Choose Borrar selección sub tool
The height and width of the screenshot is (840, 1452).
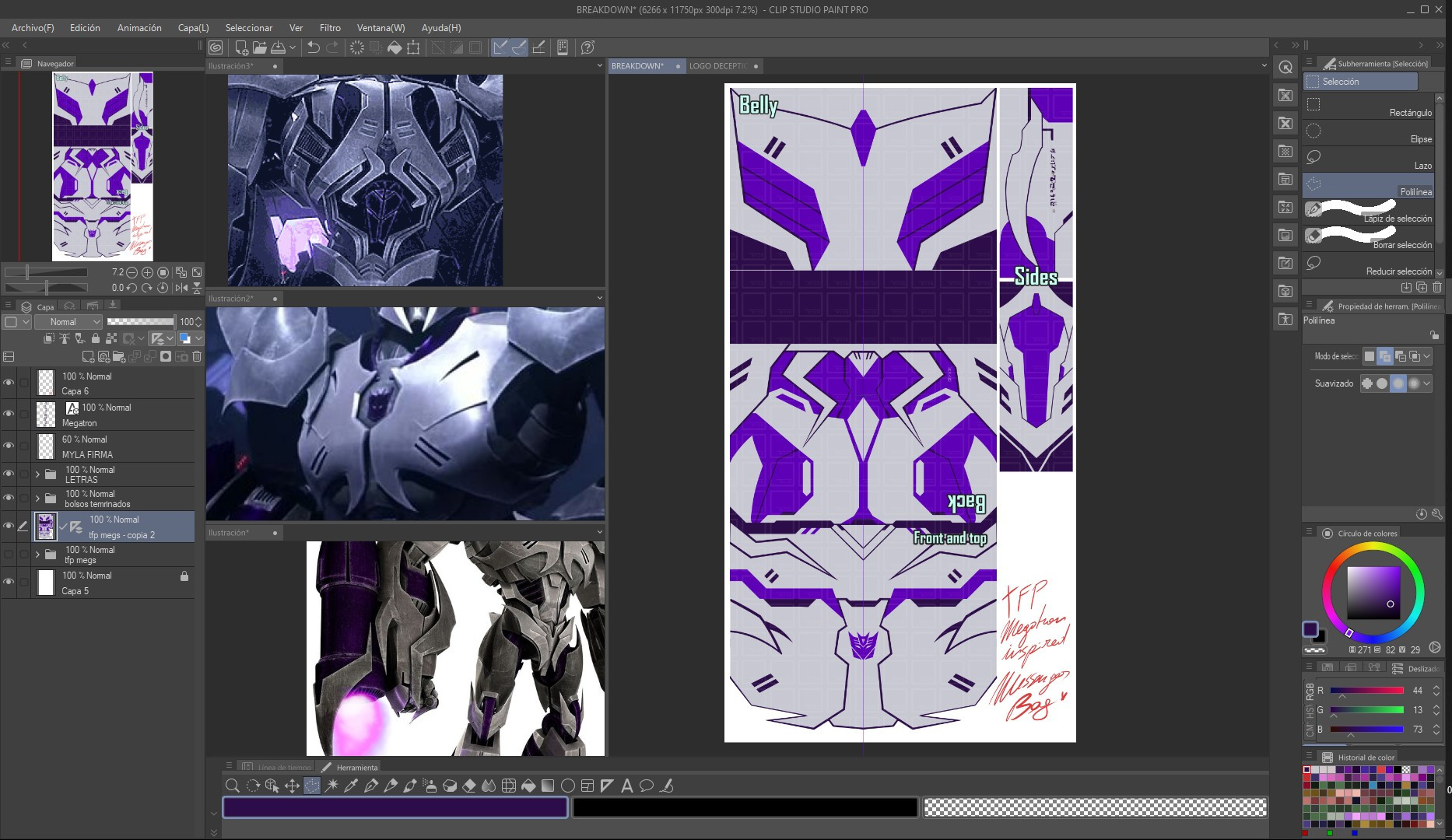(x=1369, y=240)
